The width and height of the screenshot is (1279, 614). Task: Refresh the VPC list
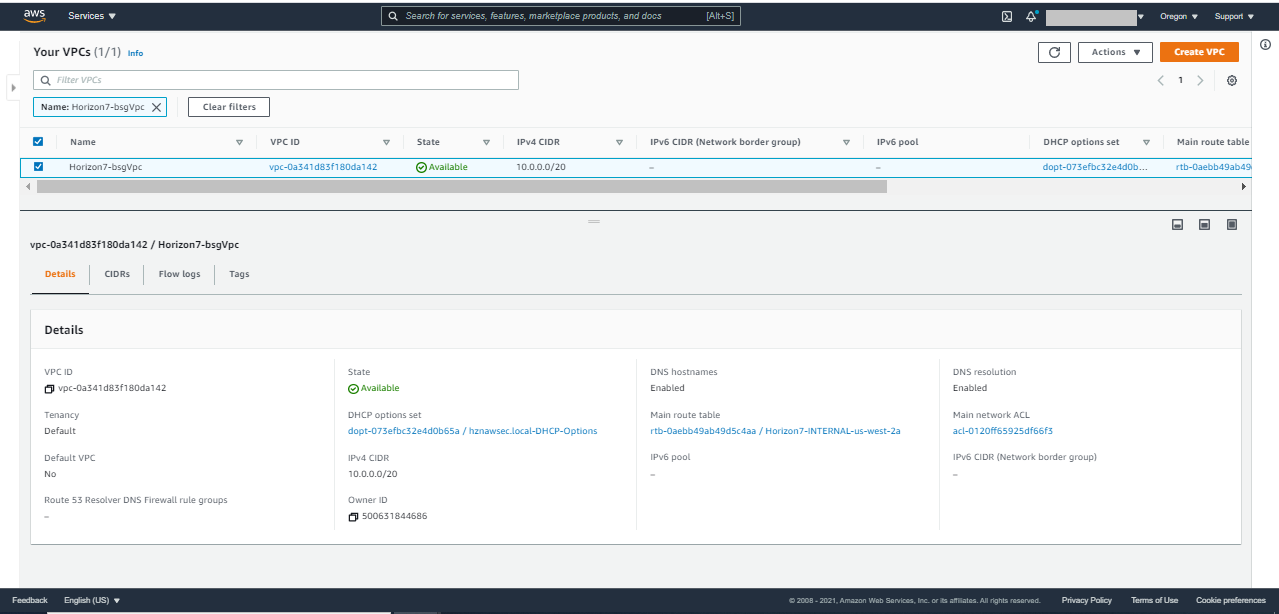coord(1054,52)
